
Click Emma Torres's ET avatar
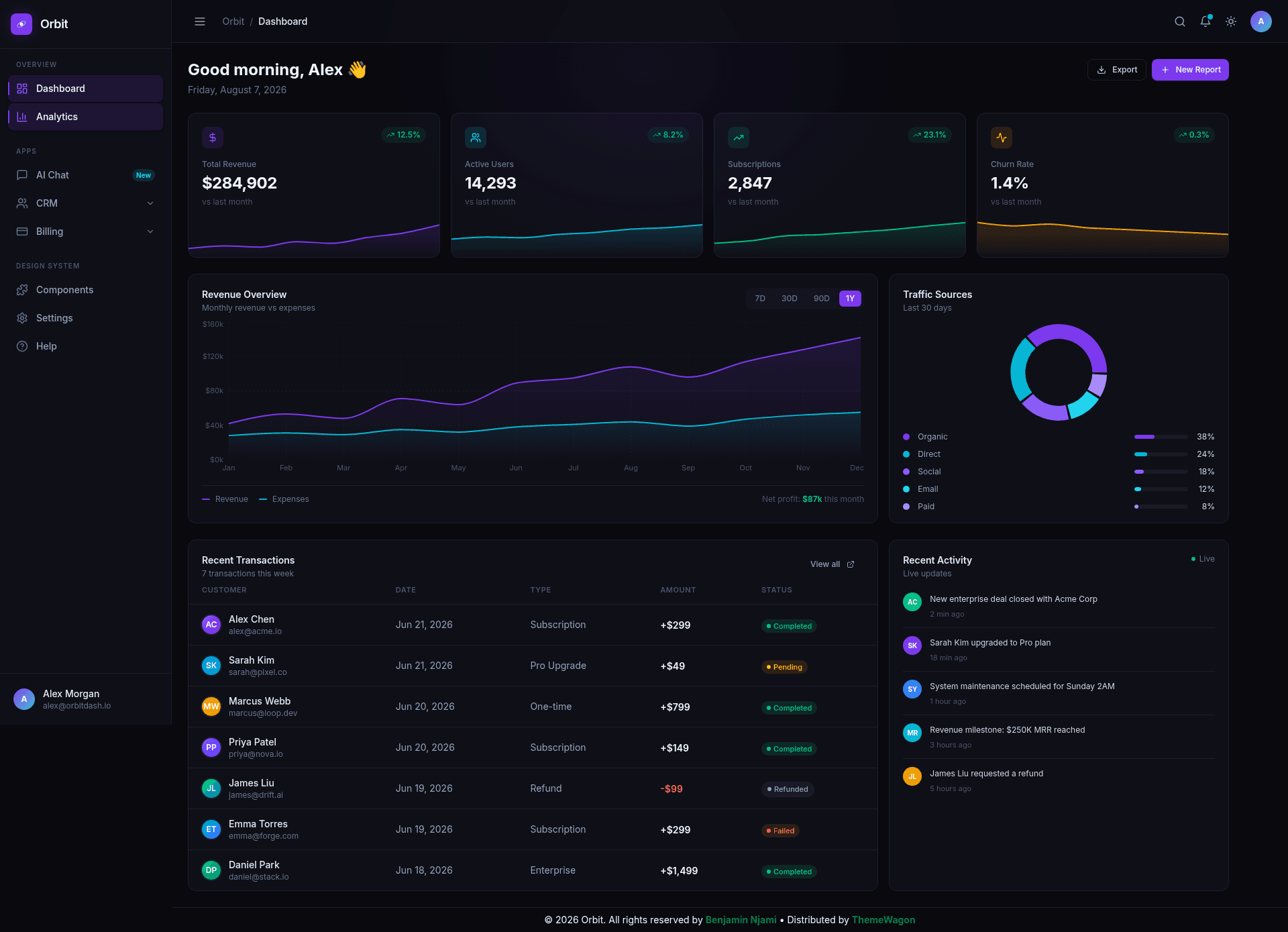pos(211,829)
